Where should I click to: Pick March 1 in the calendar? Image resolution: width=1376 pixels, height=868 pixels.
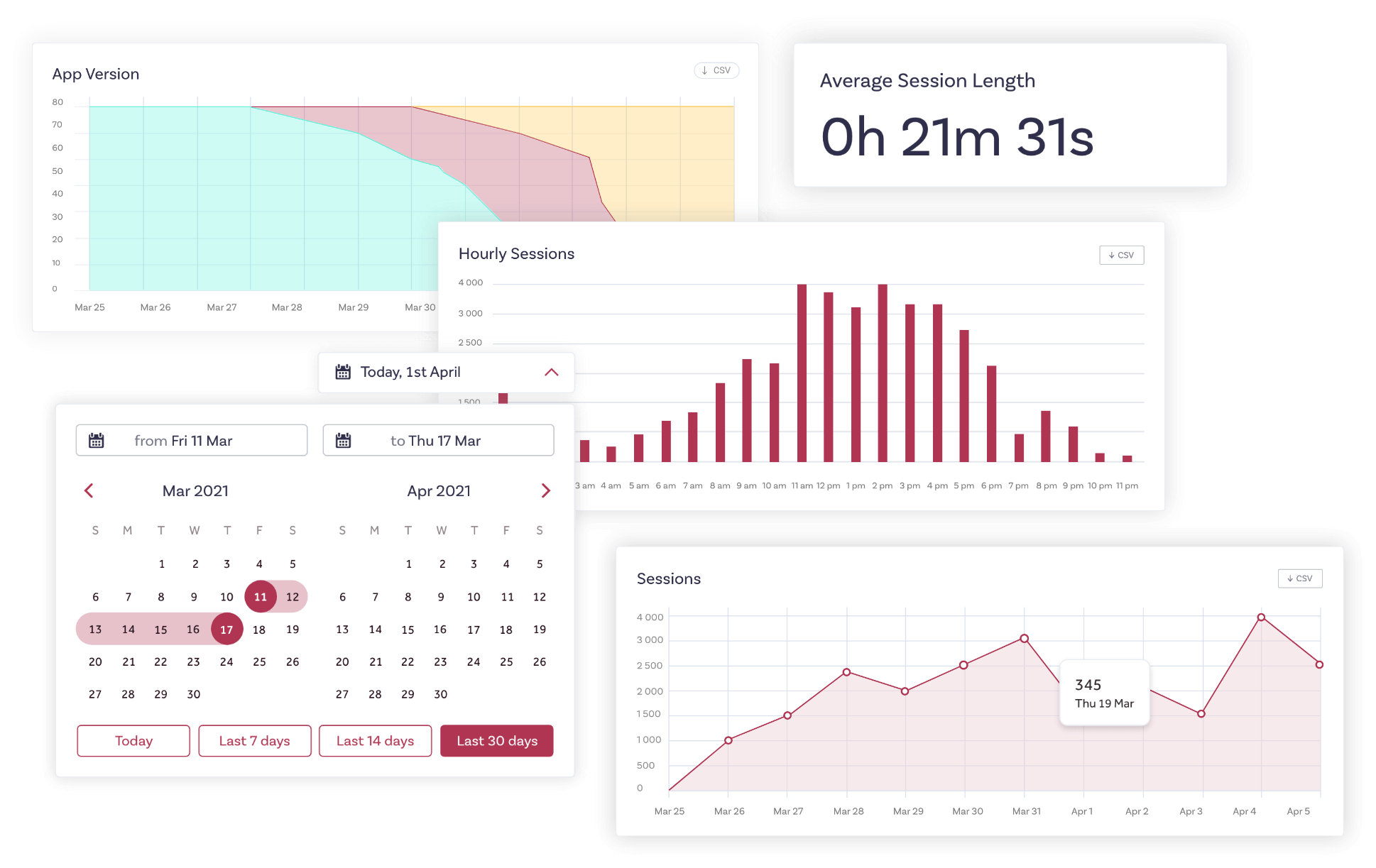coord(162,564)
